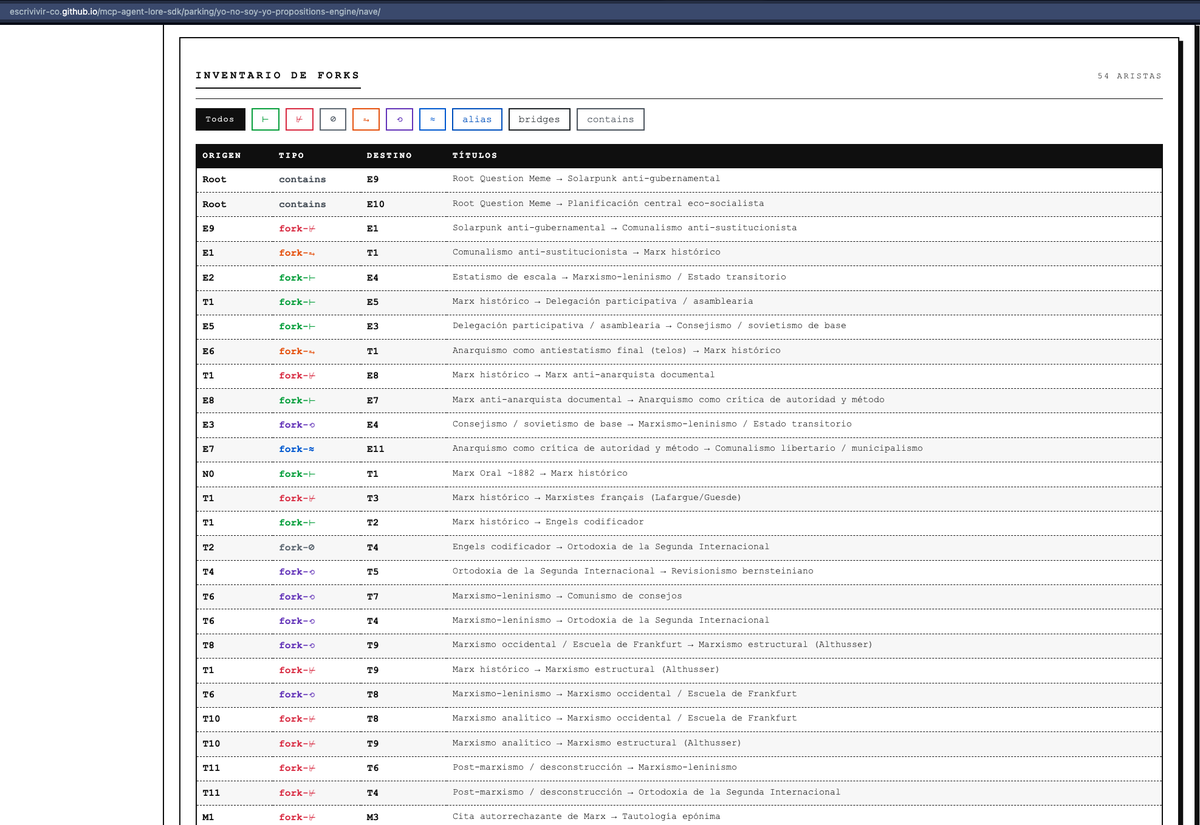1200x825 pixels.
Task: Select the Todos filter button
Action: pyautogui.click(x=220, y=119)
